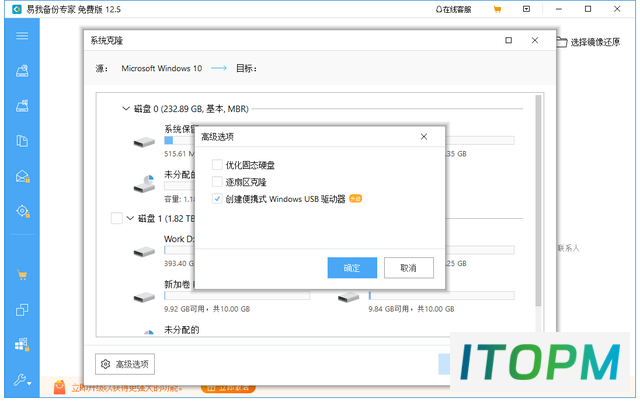
Task: Open the shopping cart icon in sidebar
Action: click(22, 275)
